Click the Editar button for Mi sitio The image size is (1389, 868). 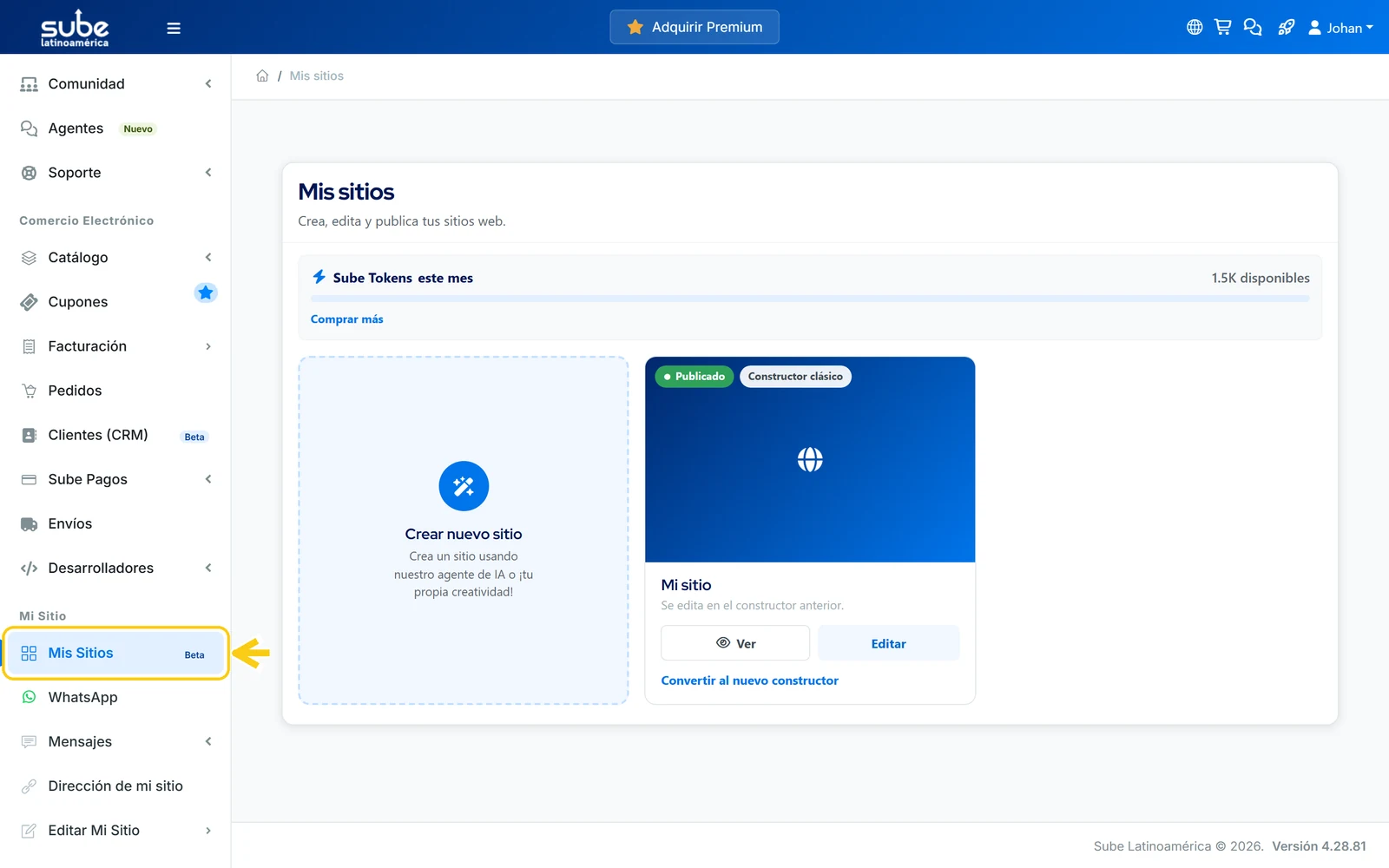pyautogui.click(x=888, y=643)
